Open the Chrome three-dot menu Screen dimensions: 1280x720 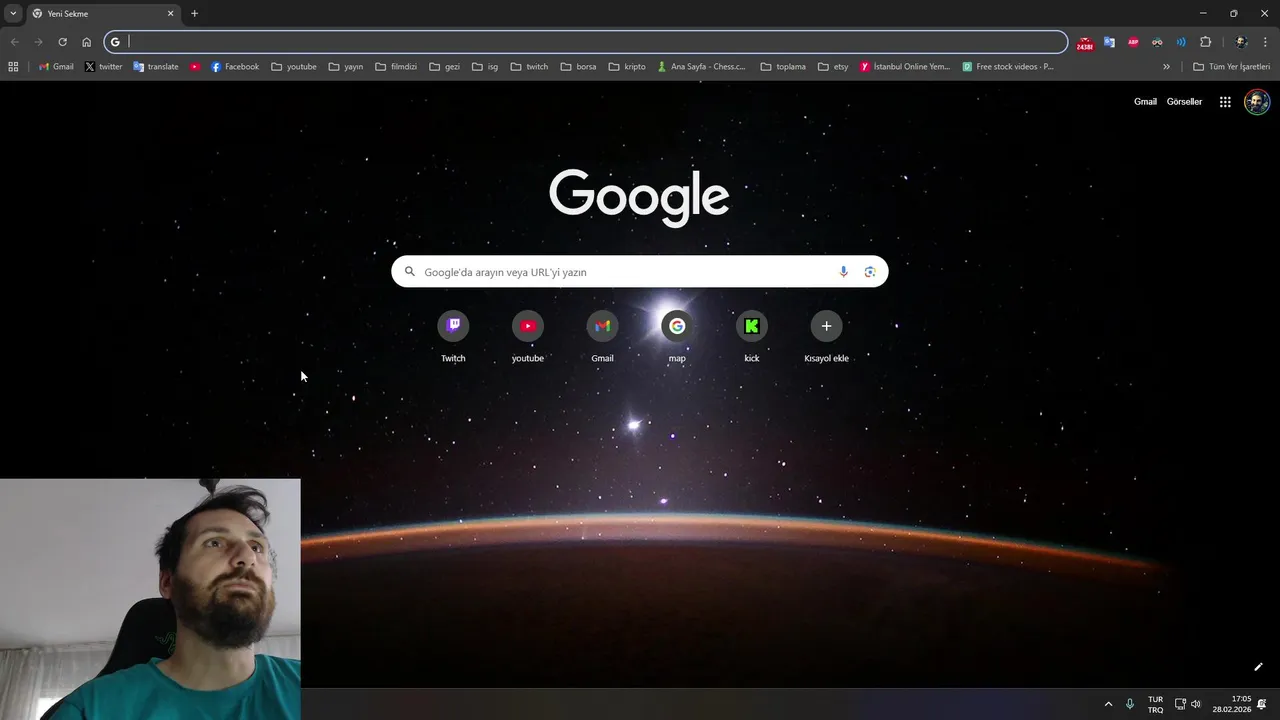[1266, 42]
